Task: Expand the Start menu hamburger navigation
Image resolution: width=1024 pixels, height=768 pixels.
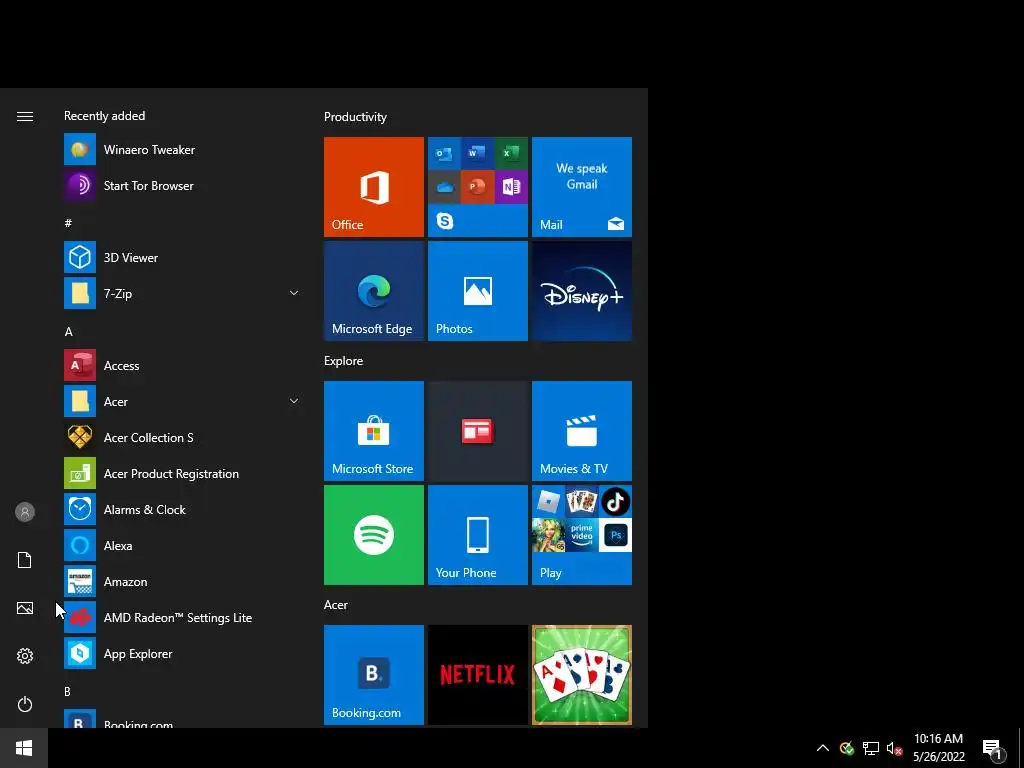Action: pyautogui.click(x=25, y=116)
